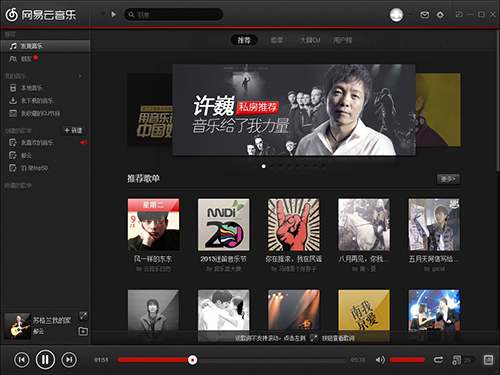Open 发现音乐 (Discover Music) in sidebar

(45, 46)
